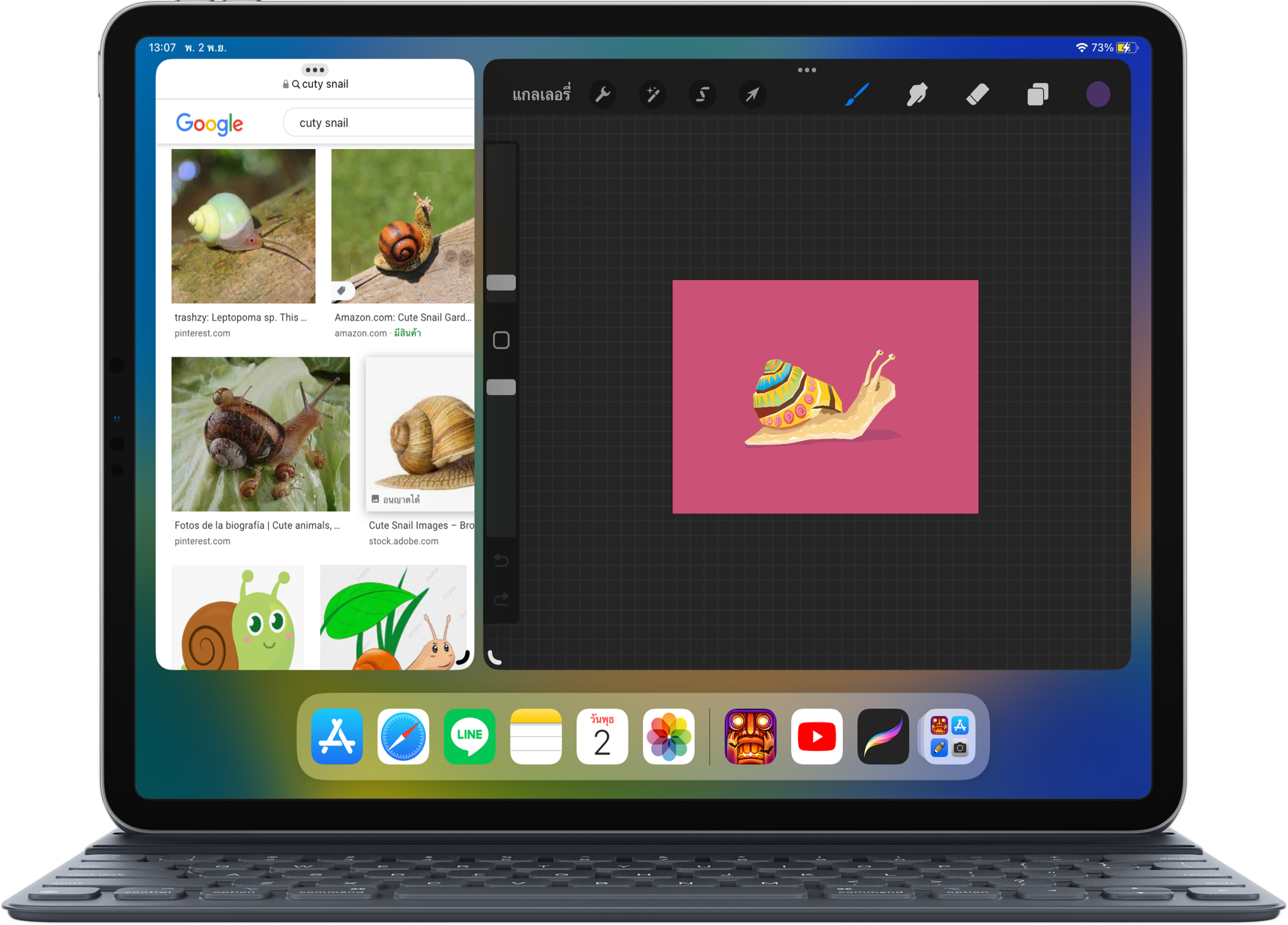
Task: Open Safari window multitasking three-dot menu
Action: click(314, 70)
